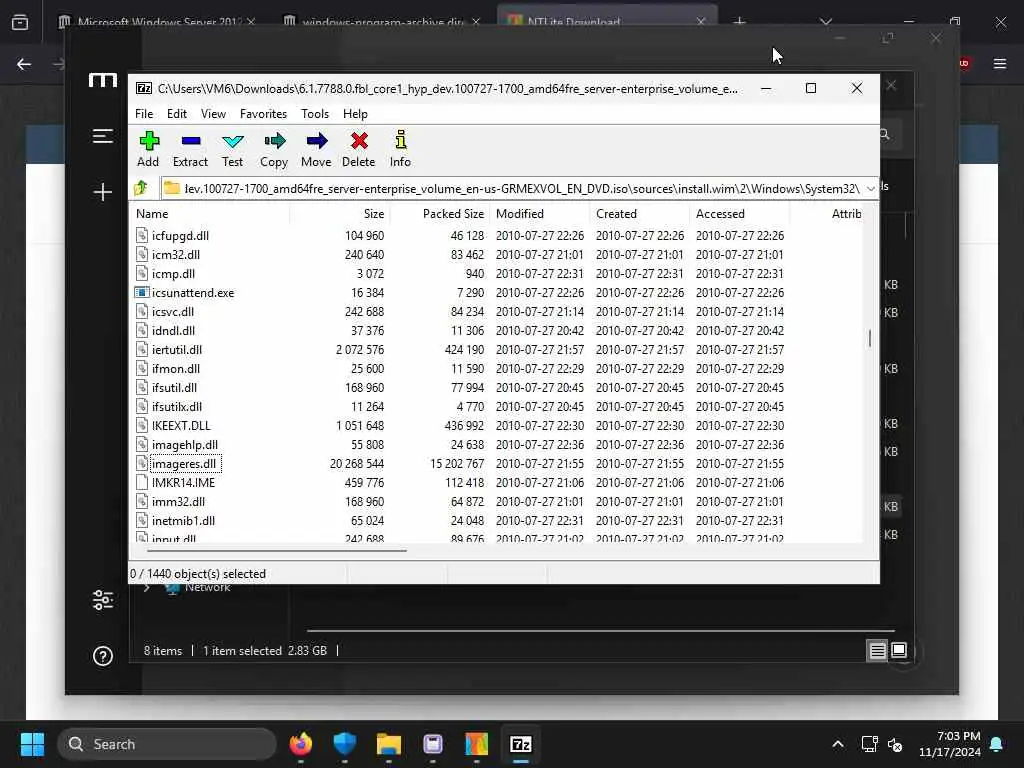Sort by the Accessed column header
Image resolution: width=1024 pixels, height=768 pixels.
point(739,214)
